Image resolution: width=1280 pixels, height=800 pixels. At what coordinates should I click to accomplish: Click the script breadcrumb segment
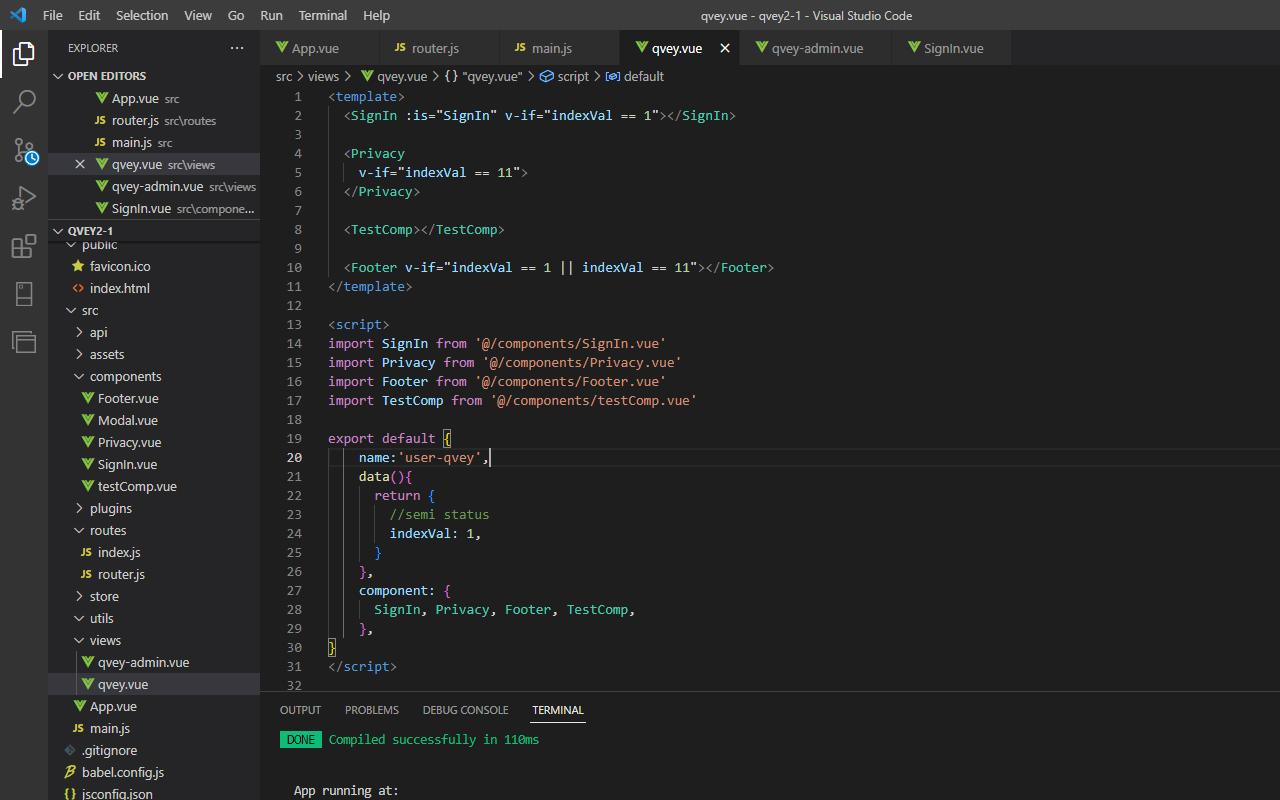[x=564, y=76]
